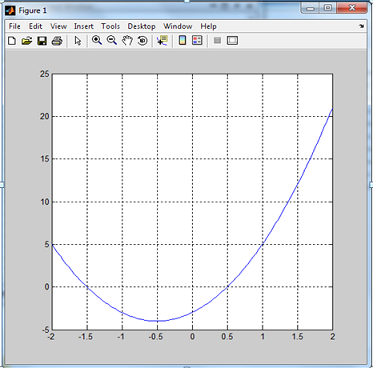Screen dimensions: 373x368
Task: Click the x-axis tick label -0.5
Action: coord(156,337)
